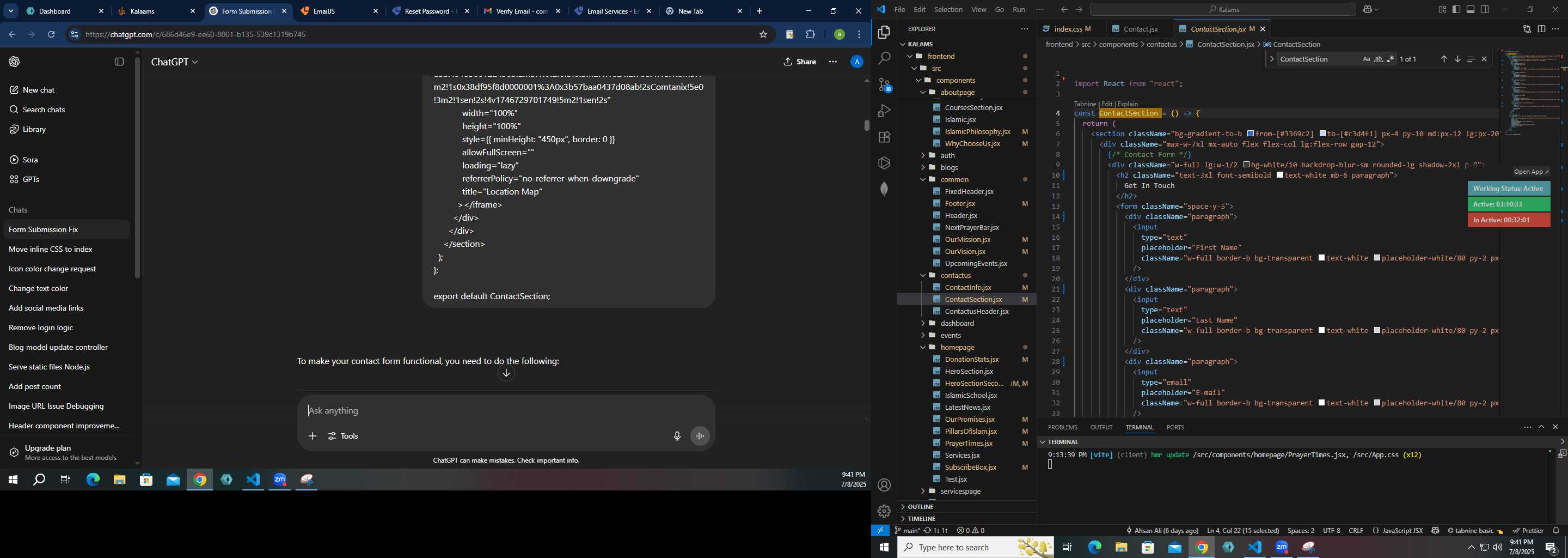Expand Toggle Replace arrow in find widget
Viewport: 1568px width, 558px height.
1271,59
